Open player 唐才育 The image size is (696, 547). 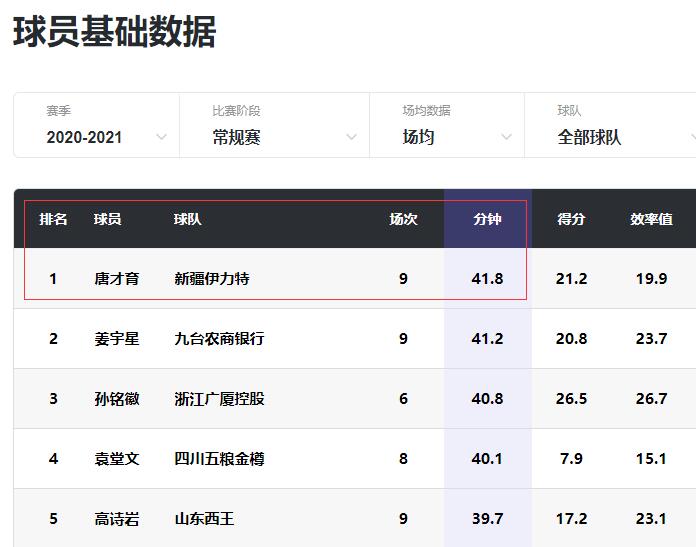[117, 279]
